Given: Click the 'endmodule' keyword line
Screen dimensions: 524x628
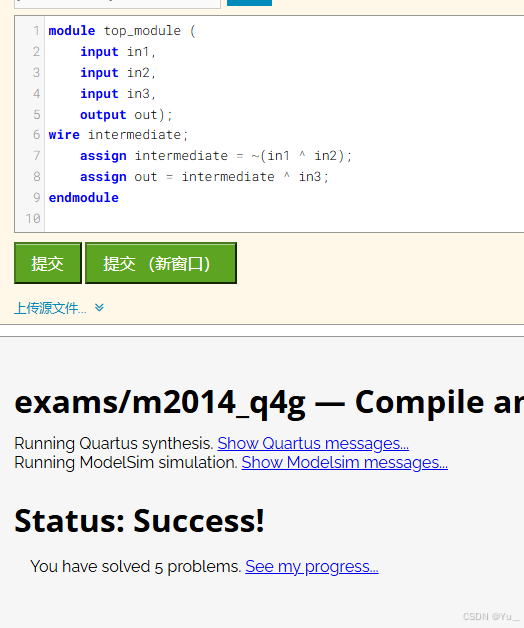Looking at the screenshot, I should tap(84, 198).
